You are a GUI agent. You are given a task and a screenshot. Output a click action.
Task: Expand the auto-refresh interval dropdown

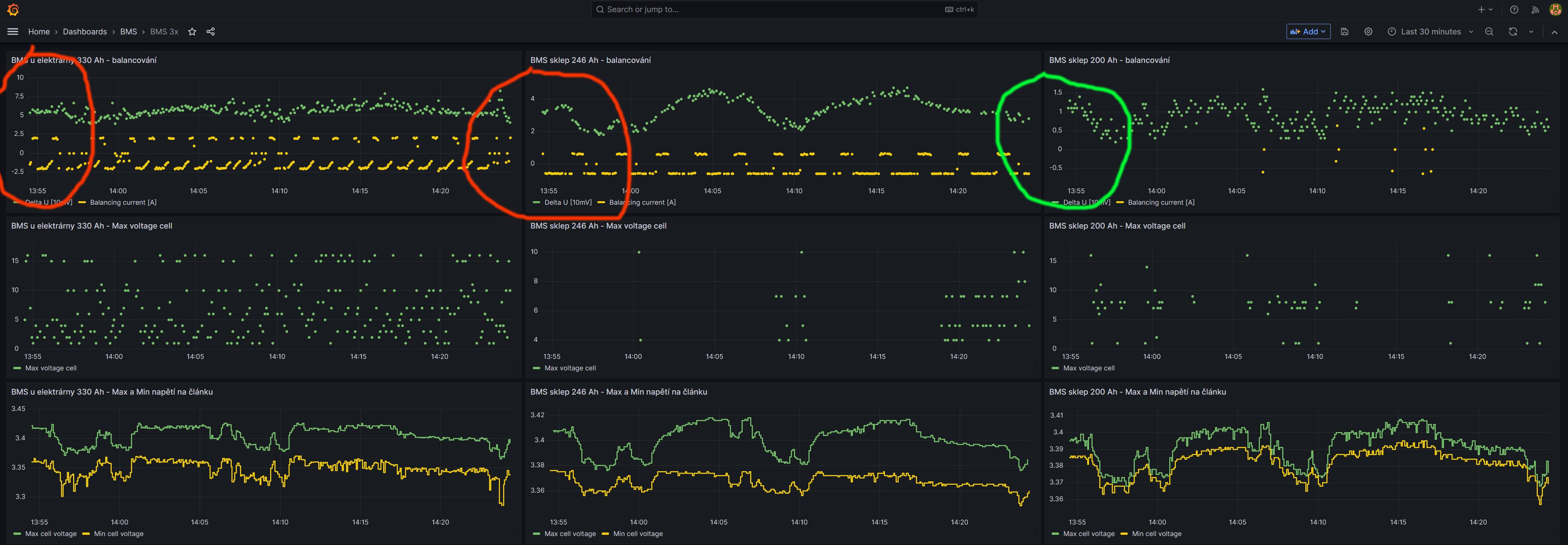coord(1531,32)
